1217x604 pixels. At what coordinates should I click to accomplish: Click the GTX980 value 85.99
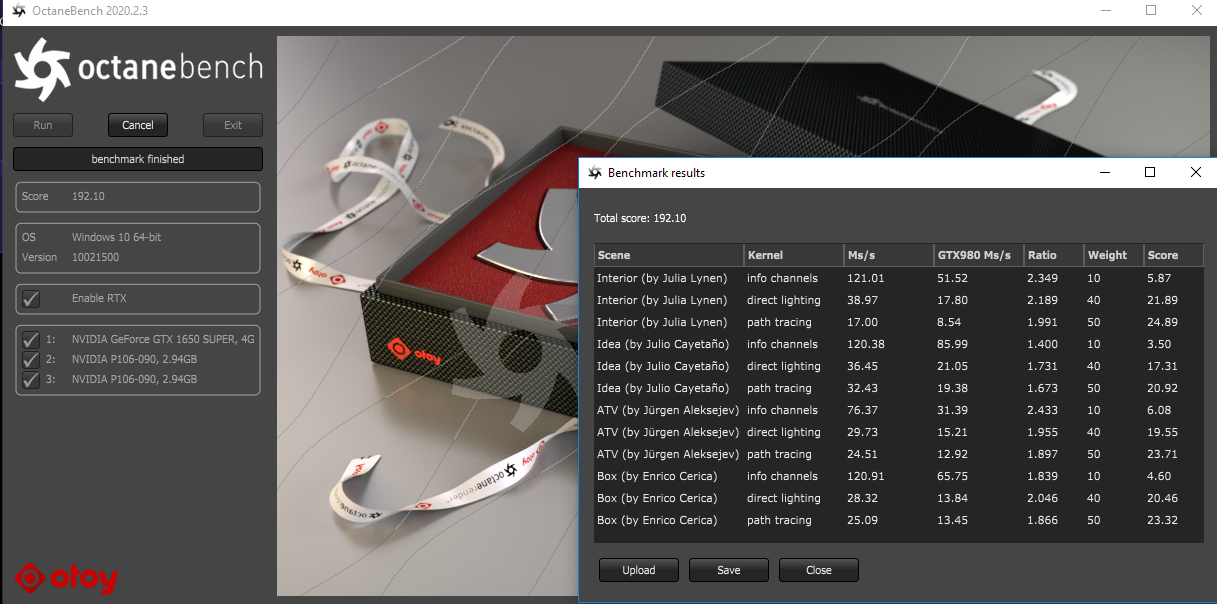pos(953,344)
